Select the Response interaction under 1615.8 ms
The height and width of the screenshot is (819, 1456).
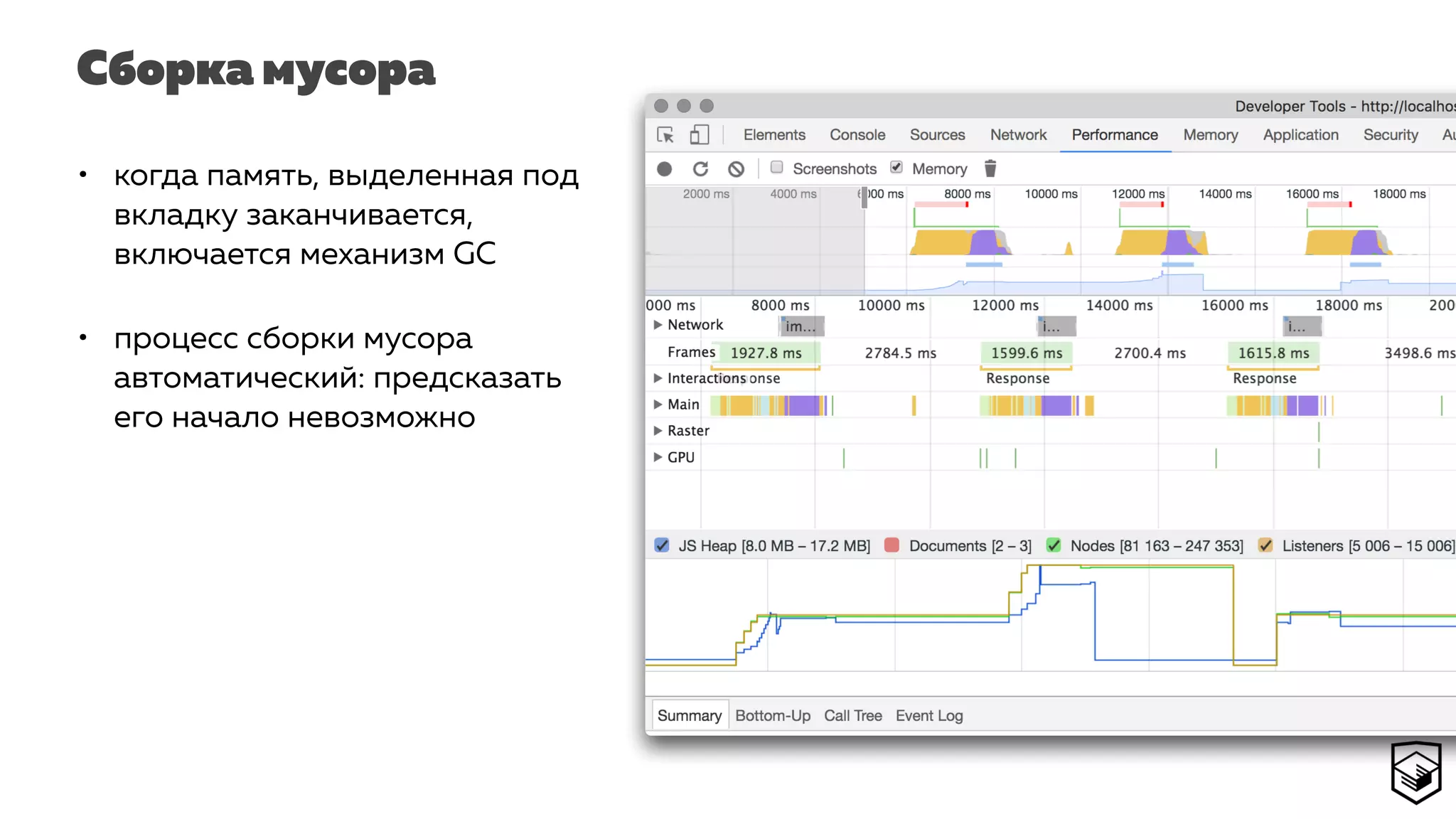[x=1264, y=378]
